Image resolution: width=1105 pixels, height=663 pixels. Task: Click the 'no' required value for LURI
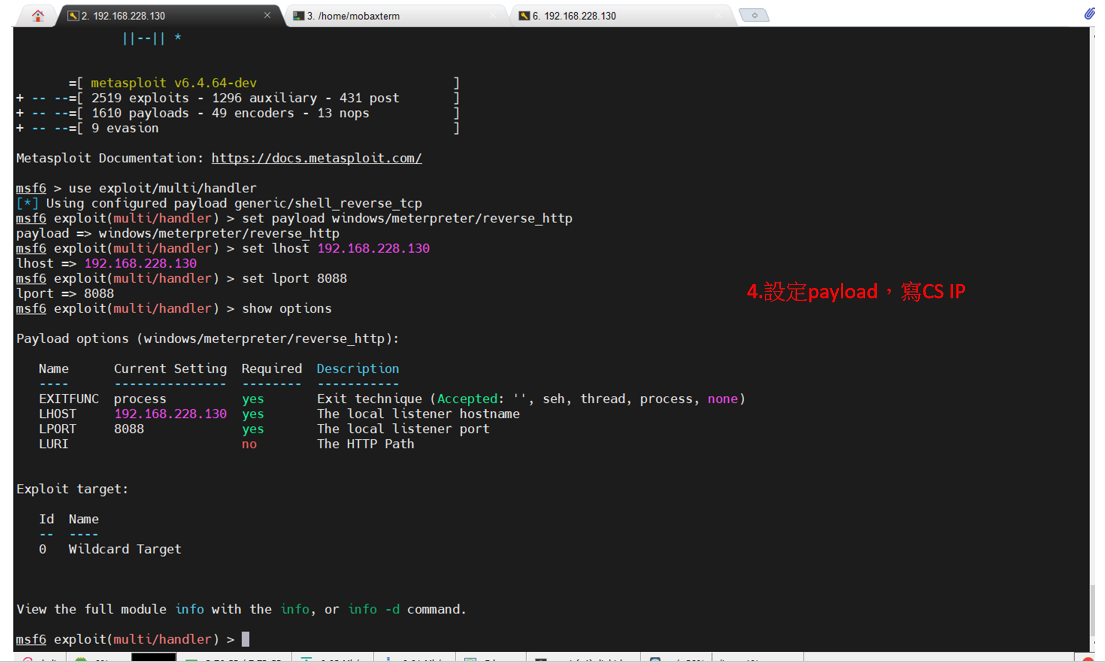pos(249,444)
